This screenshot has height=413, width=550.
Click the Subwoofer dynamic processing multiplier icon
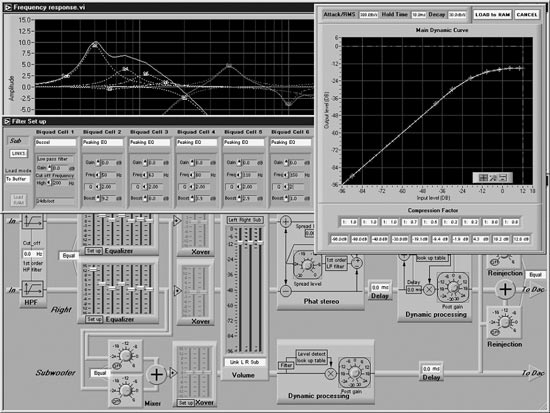[330, 374]
